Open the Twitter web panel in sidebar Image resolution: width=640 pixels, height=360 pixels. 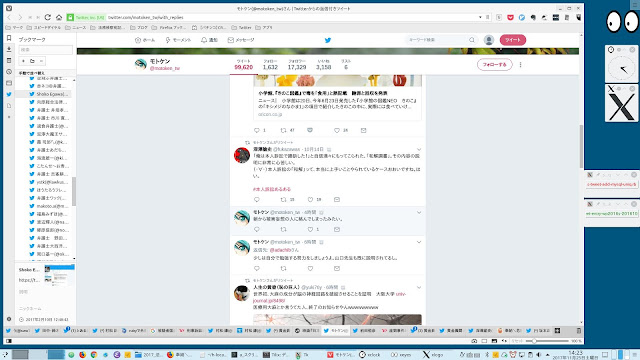tap(9, 94)
